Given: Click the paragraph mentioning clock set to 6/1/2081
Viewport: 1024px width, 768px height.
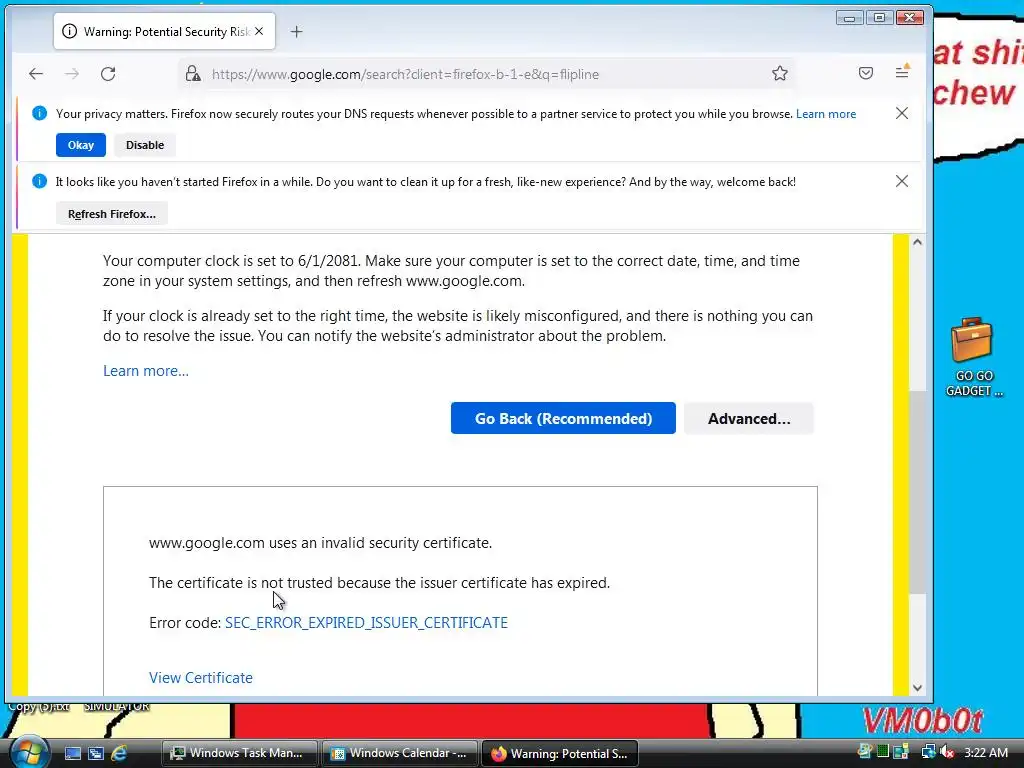Looking at the screenshot, I should (x=451, y=271).
